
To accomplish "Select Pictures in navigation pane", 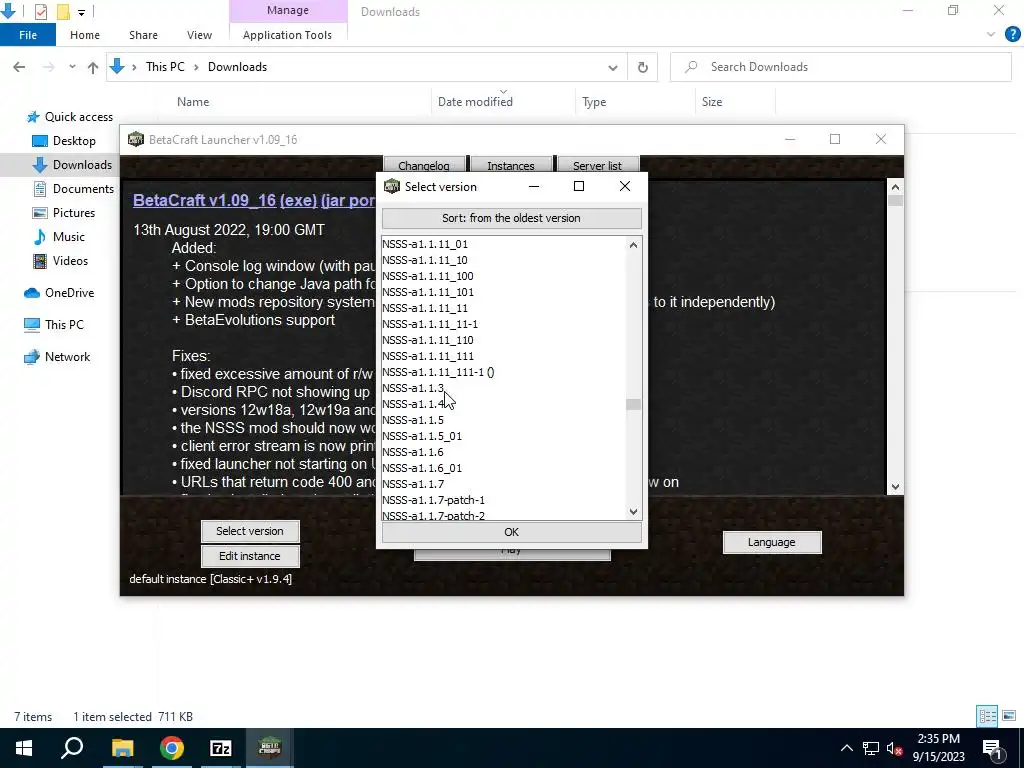I will [73, 213].
